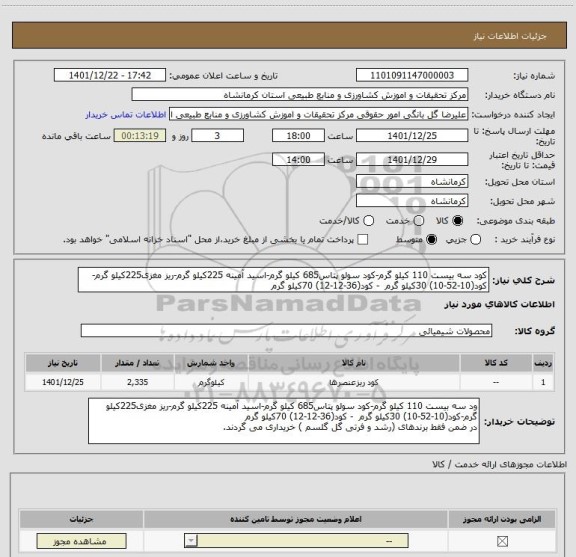
Task: Click the تعداد / مقدار column header
Action: [137, 363]
